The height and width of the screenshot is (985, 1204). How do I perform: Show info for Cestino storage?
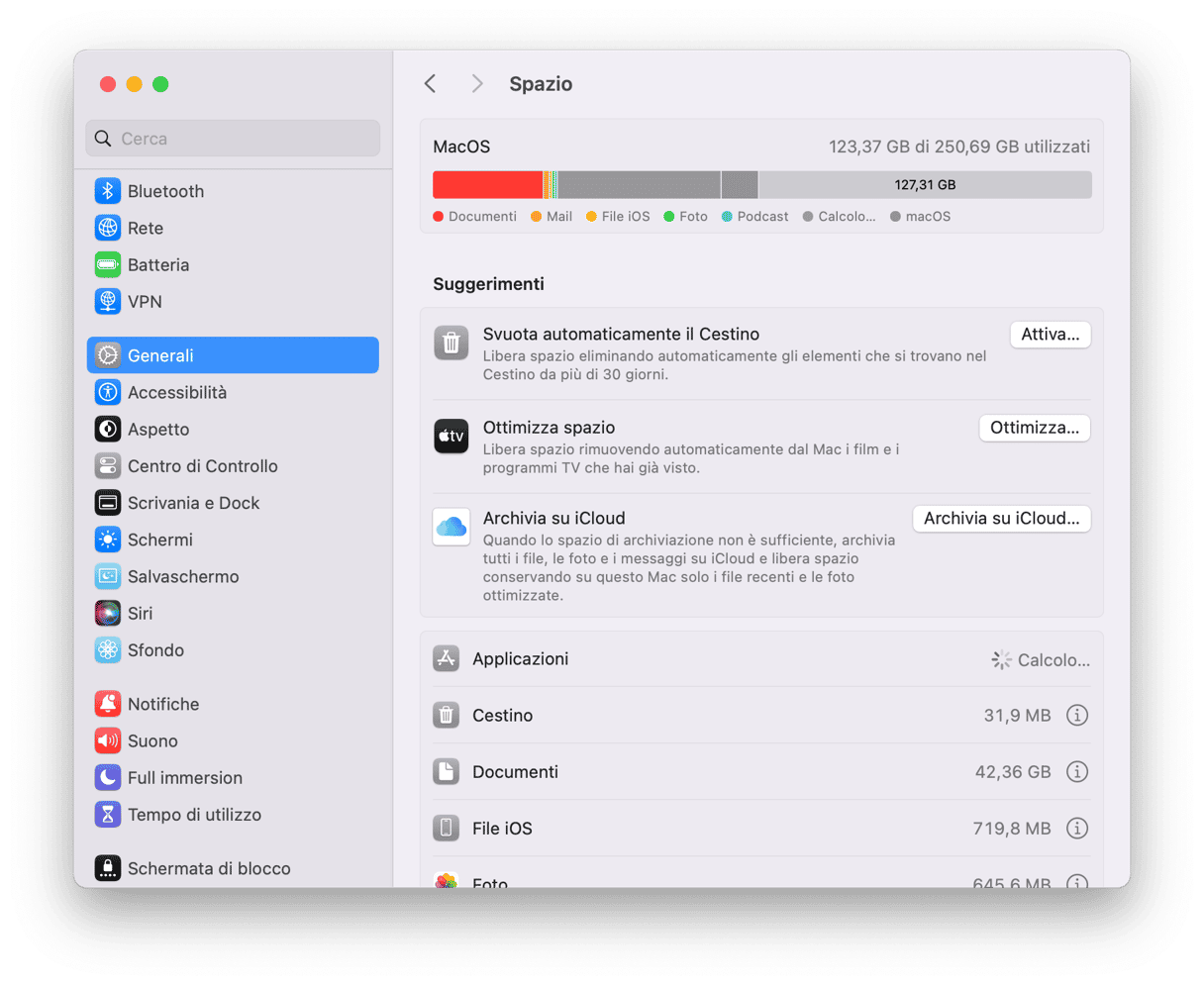(1076, 715)
